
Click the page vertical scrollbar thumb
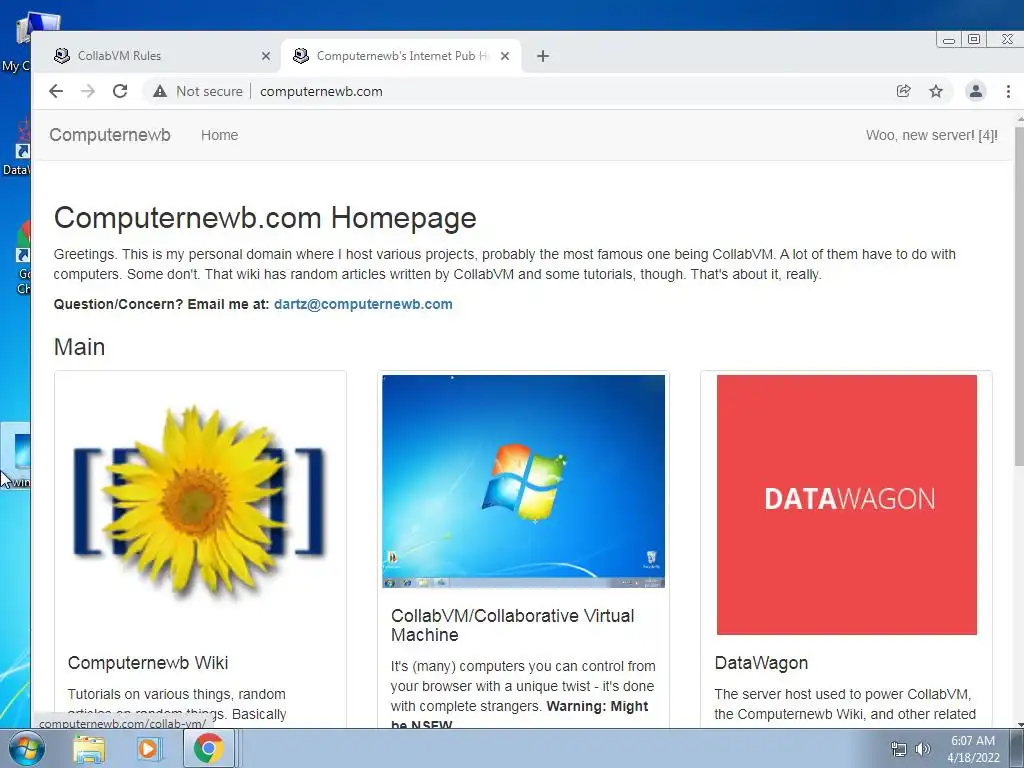[1019, 295]
